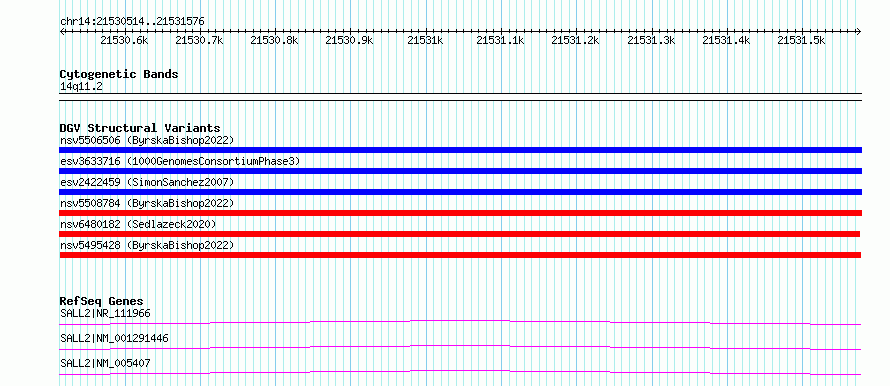Image resolution: width=890 pixels, height=386 pixels.
Task: Select the Cytogenetic Bands track title
Action: tap(119, 74)
